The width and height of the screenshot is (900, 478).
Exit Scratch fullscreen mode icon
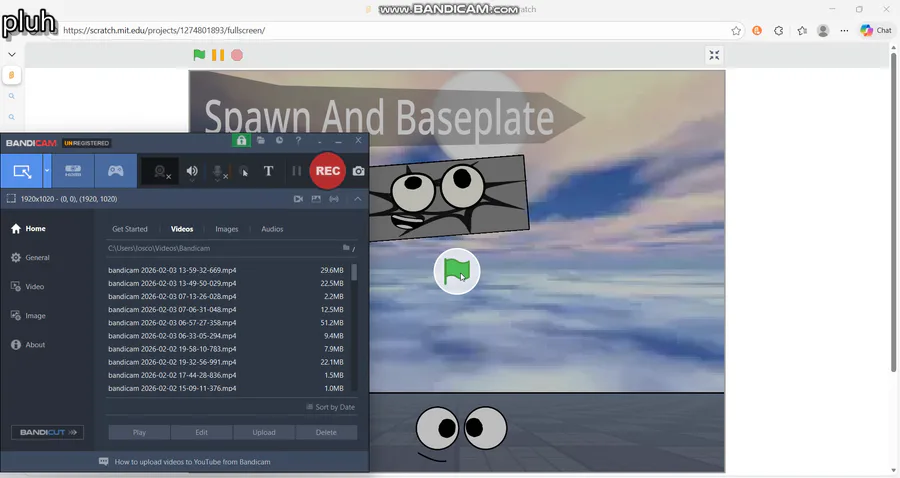(714, 55)
